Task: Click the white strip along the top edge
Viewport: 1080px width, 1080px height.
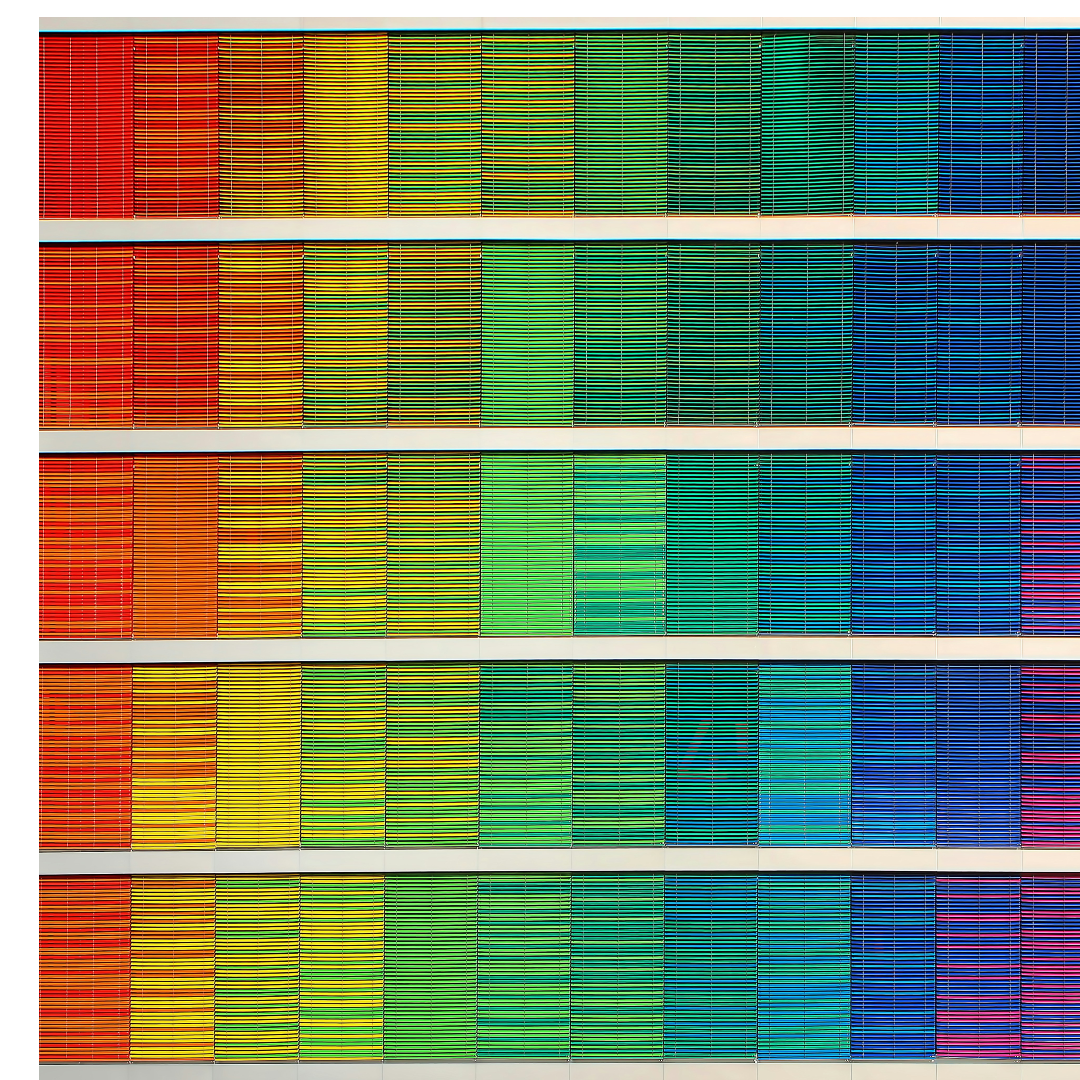Action: coord(560,23)
